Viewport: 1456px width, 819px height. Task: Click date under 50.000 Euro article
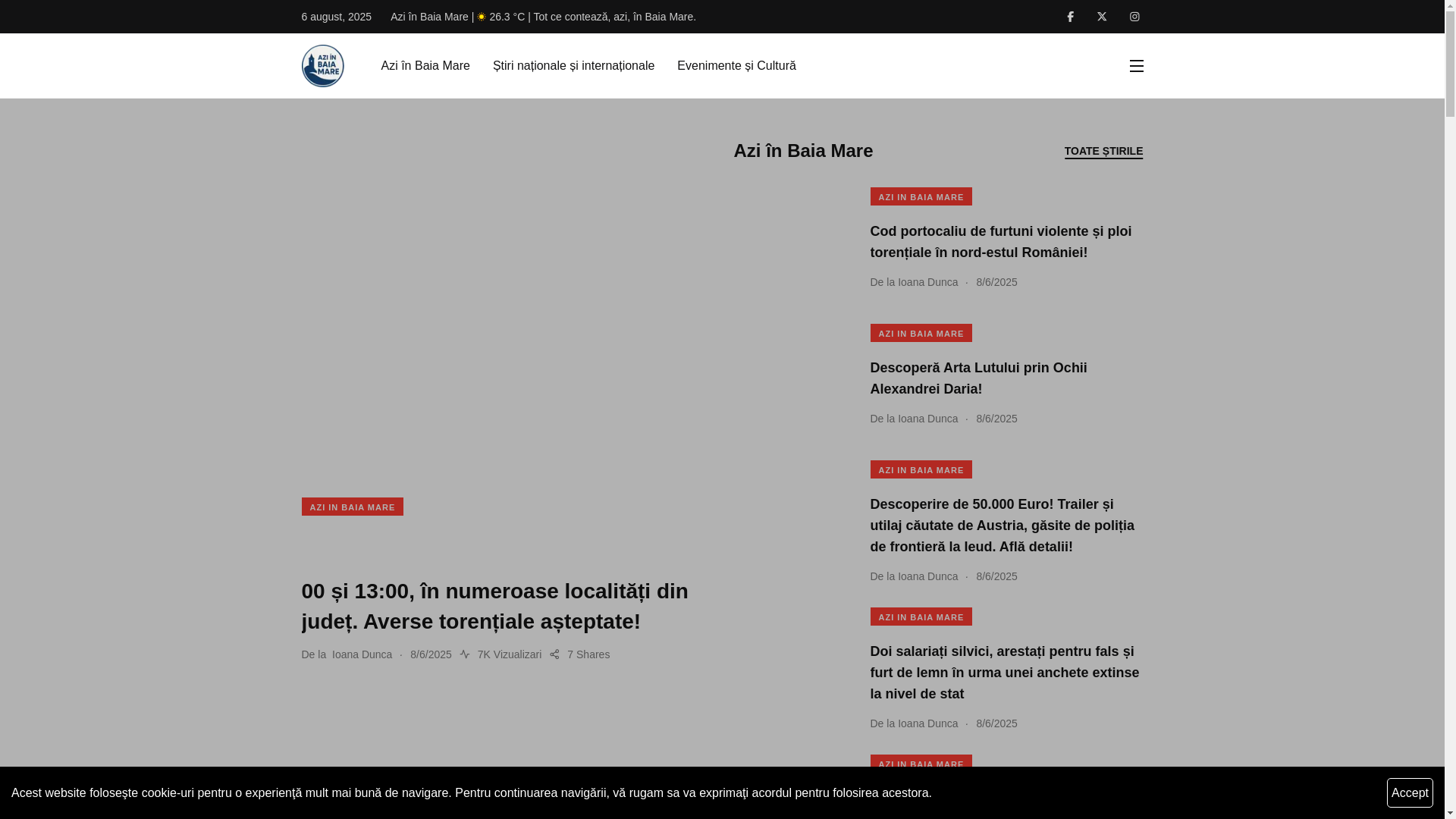point(996,576)
